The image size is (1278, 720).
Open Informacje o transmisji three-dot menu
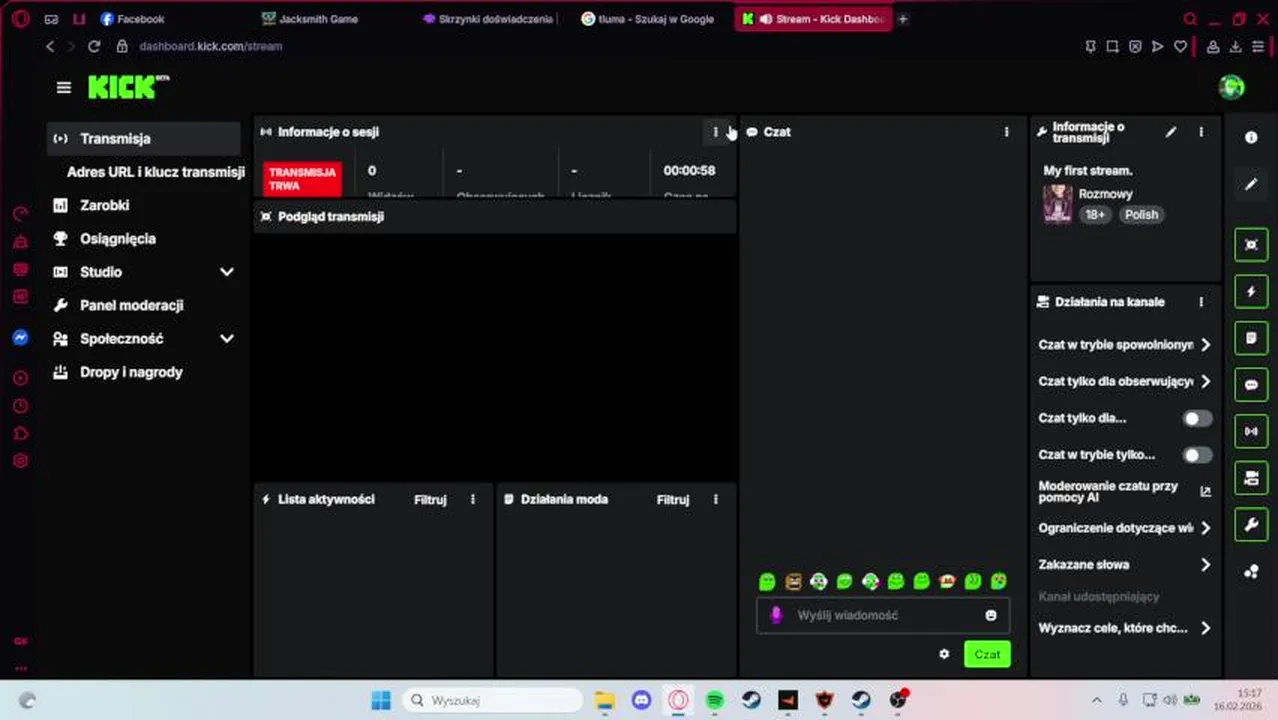click(1201, 132)
